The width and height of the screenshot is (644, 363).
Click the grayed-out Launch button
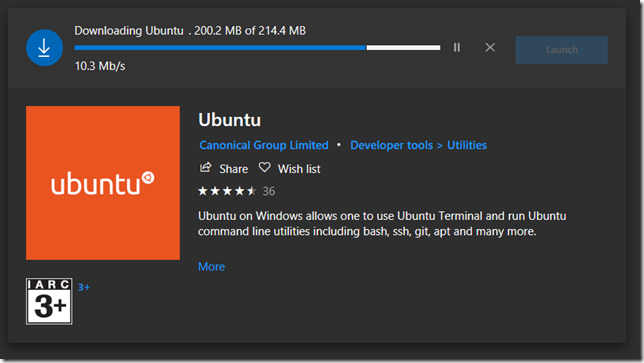tap(561, 50)
